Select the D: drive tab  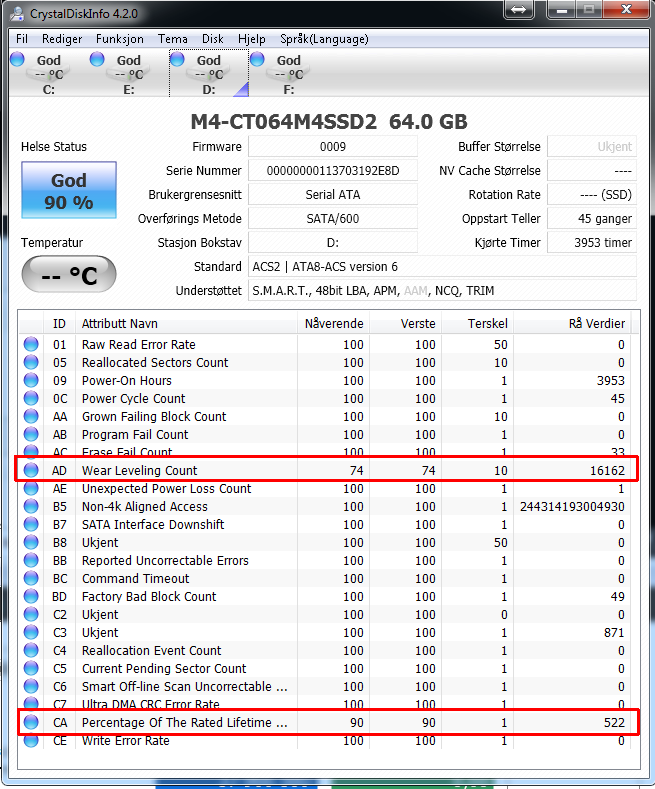[x=209, y=73]
